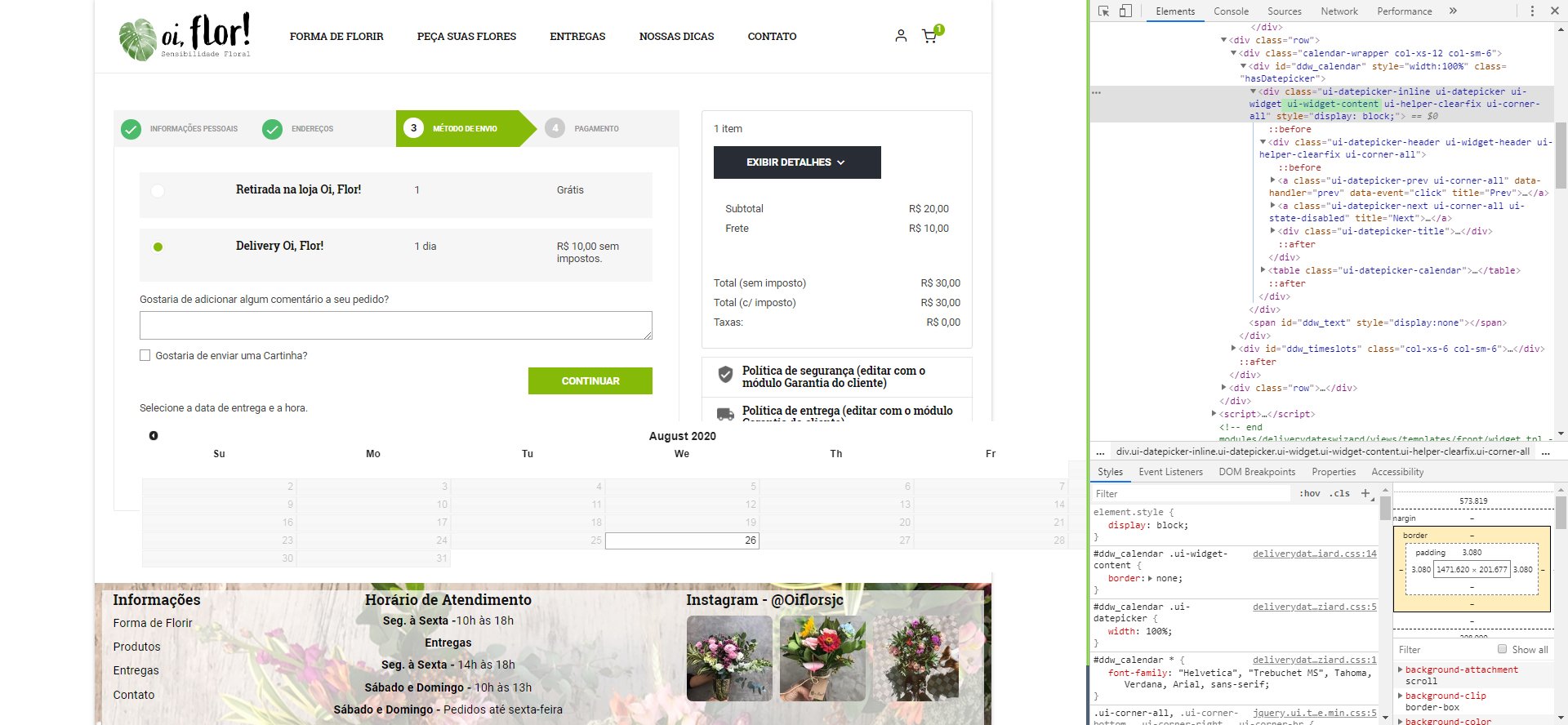Toggle the DevTools device toolbar
This screenshot has height=725, width=1568.
tap(1125, 11)
